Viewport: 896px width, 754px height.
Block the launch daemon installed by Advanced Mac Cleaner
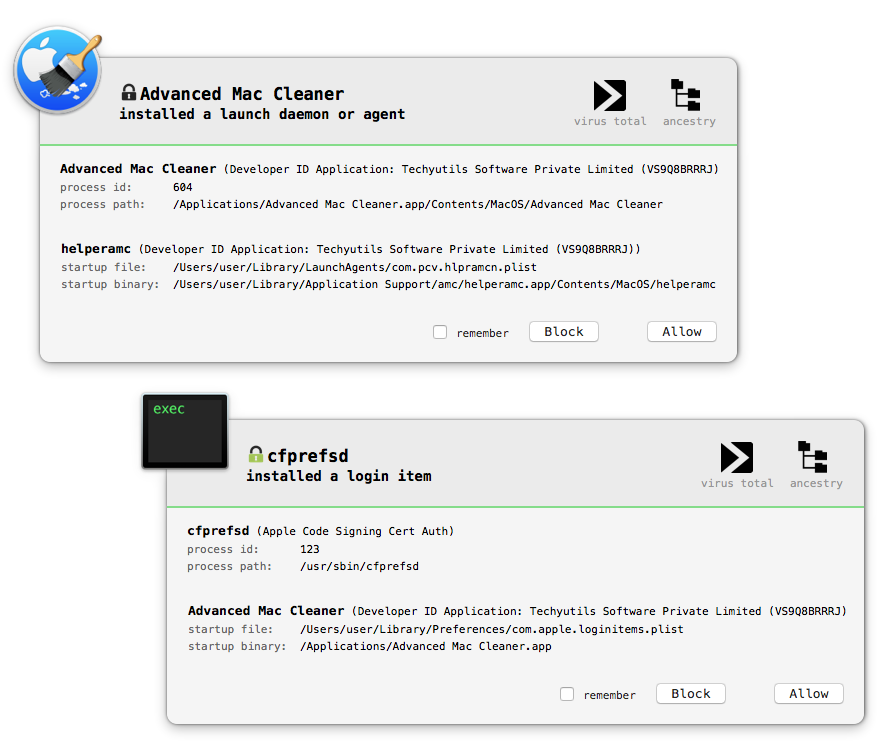click(563, 332)
